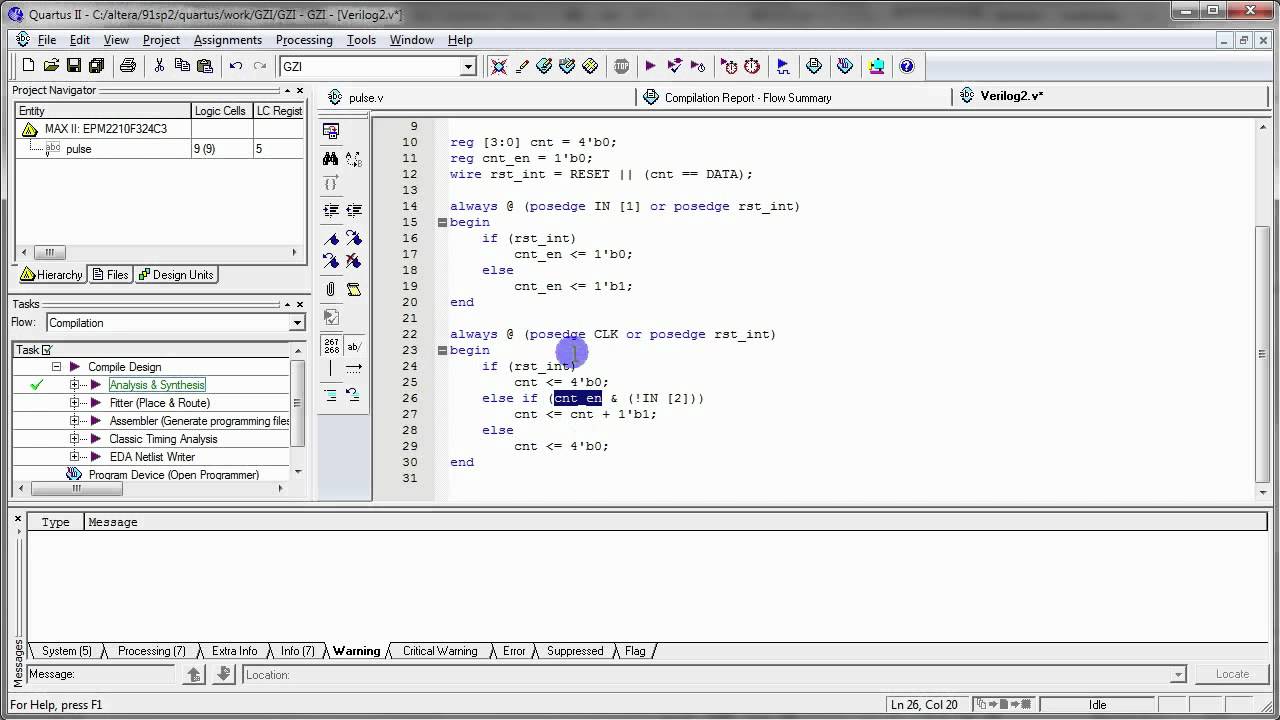The width and height of the screenshot is (1280, 720).
Task: Expand the Classic Timing Analysis task
Action: [74, 439]
